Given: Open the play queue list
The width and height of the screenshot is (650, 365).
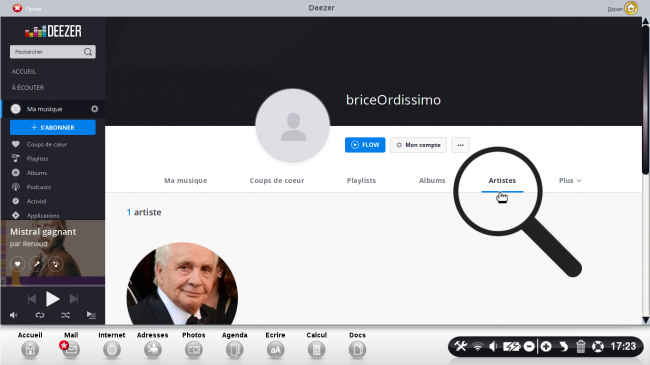Looking at the screenshot, I should tap(91, 315).
